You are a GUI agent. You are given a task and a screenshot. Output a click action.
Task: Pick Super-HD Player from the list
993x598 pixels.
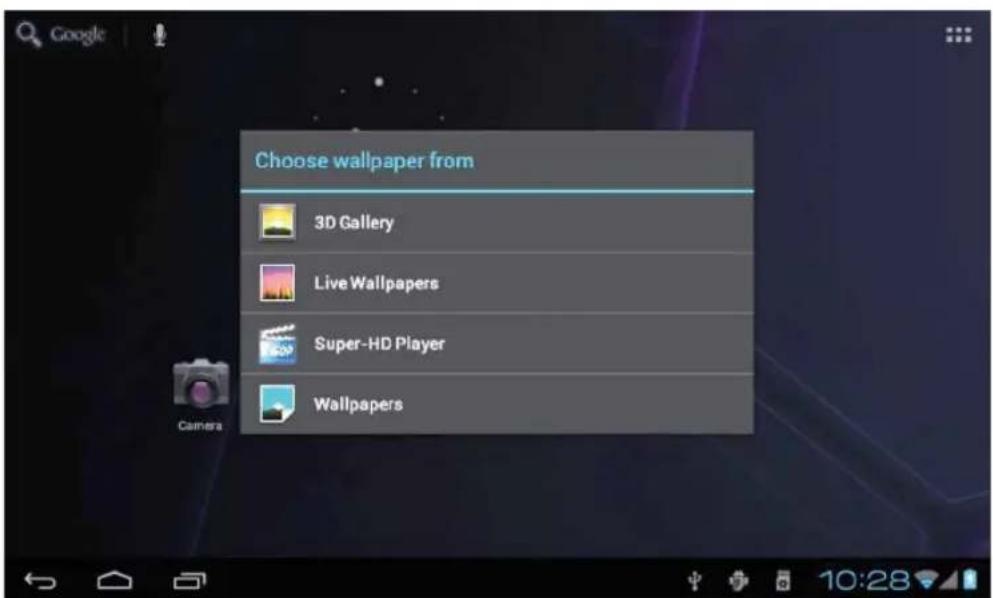(496, 343)
